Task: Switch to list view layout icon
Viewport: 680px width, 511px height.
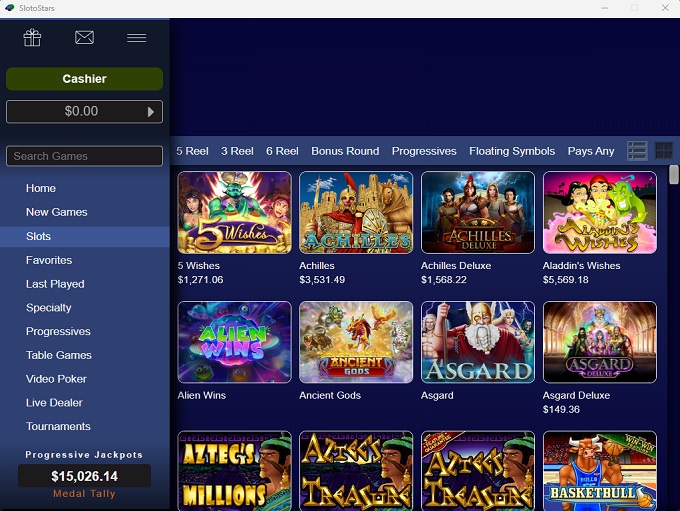Action: click(637, 151)
